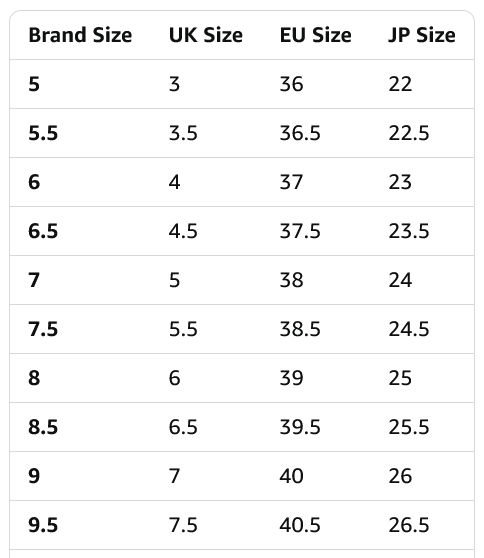Click JP size 22 cell
Screen dimensions: 484x558
[400, 84]
